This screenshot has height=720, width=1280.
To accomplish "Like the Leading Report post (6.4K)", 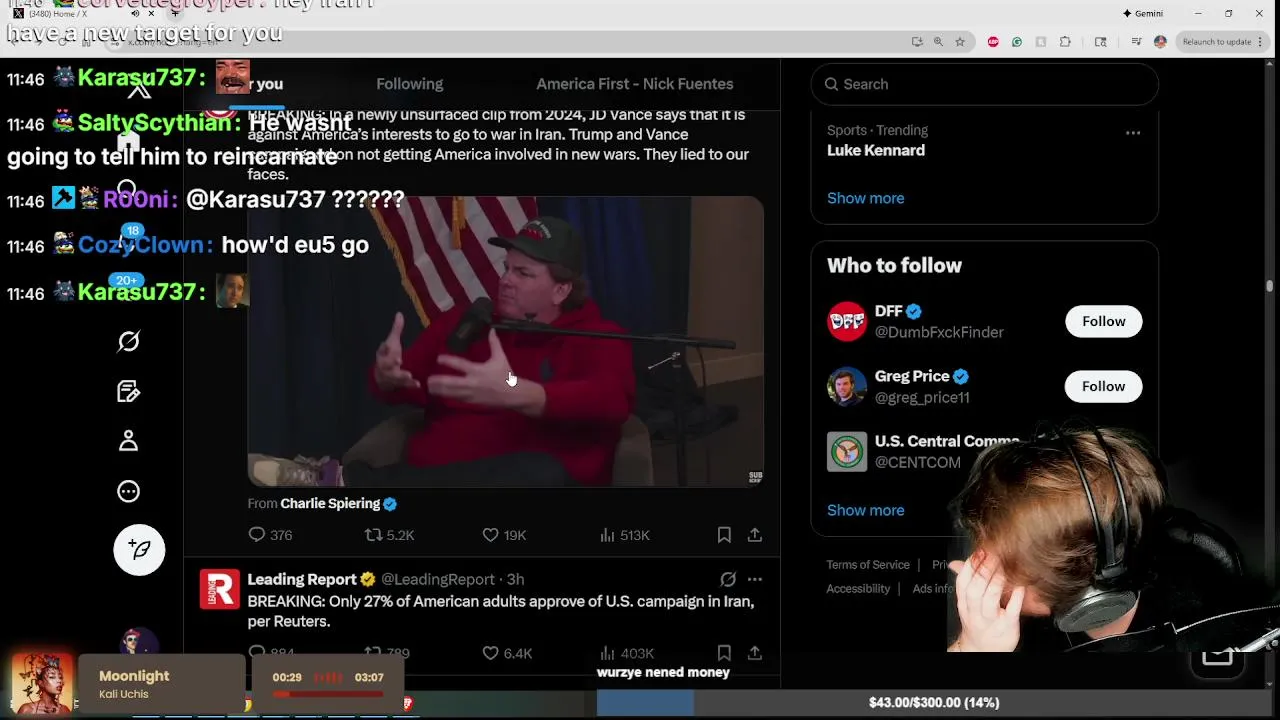I will tap(507, 653).
